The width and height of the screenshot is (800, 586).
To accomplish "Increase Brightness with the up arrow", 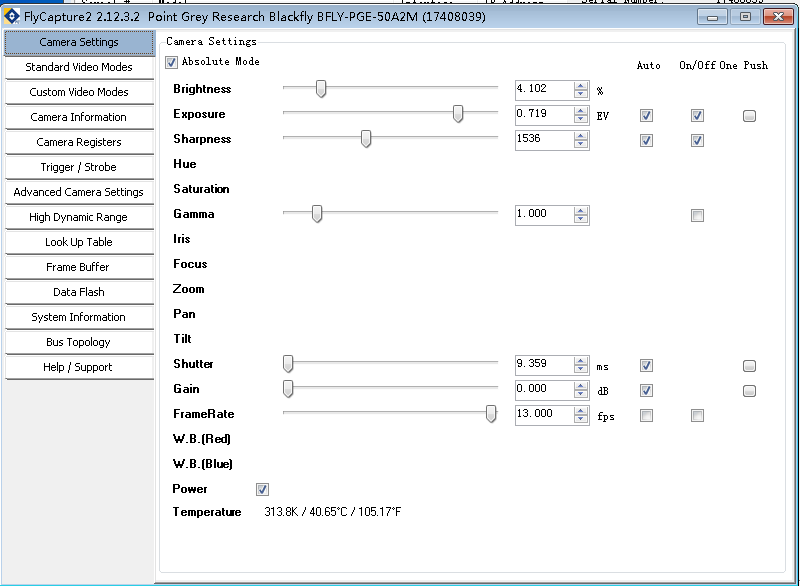I will coord(581,86).
